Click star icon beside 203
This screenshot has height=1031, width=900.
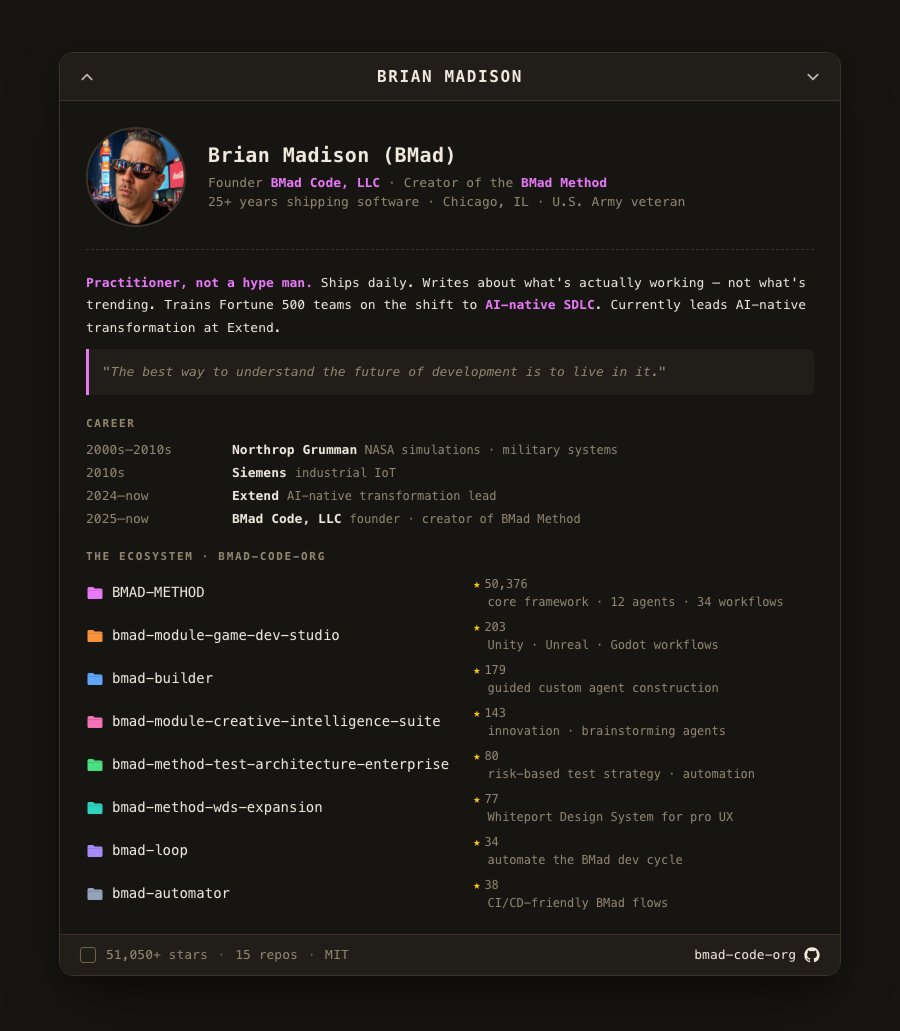pos(477,627)
